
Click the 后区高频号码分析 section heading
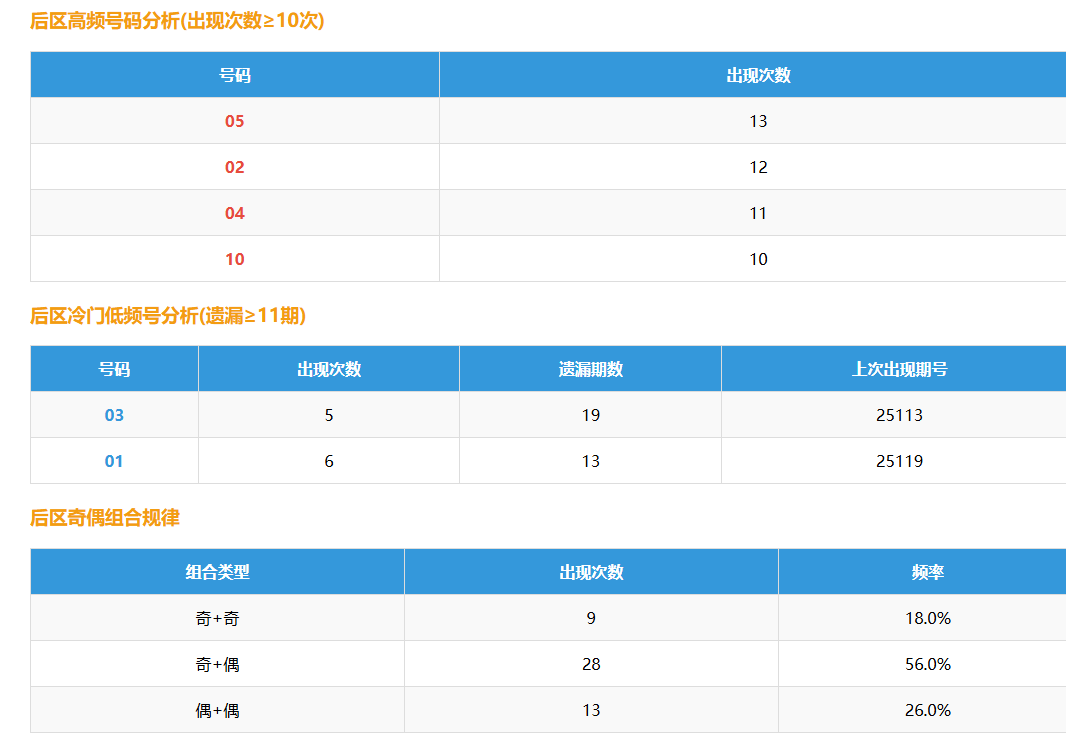(177, 21)
